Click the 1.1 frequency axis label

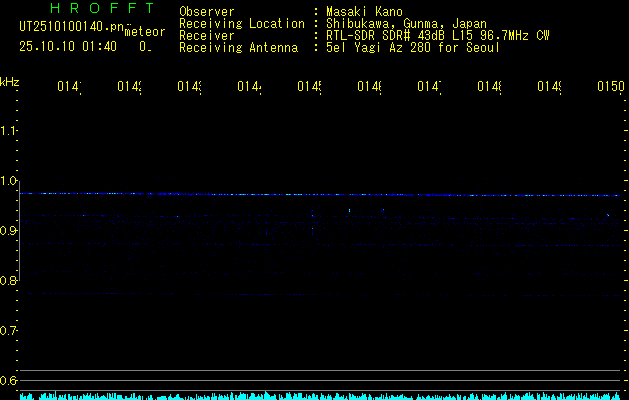click(10, 131)
